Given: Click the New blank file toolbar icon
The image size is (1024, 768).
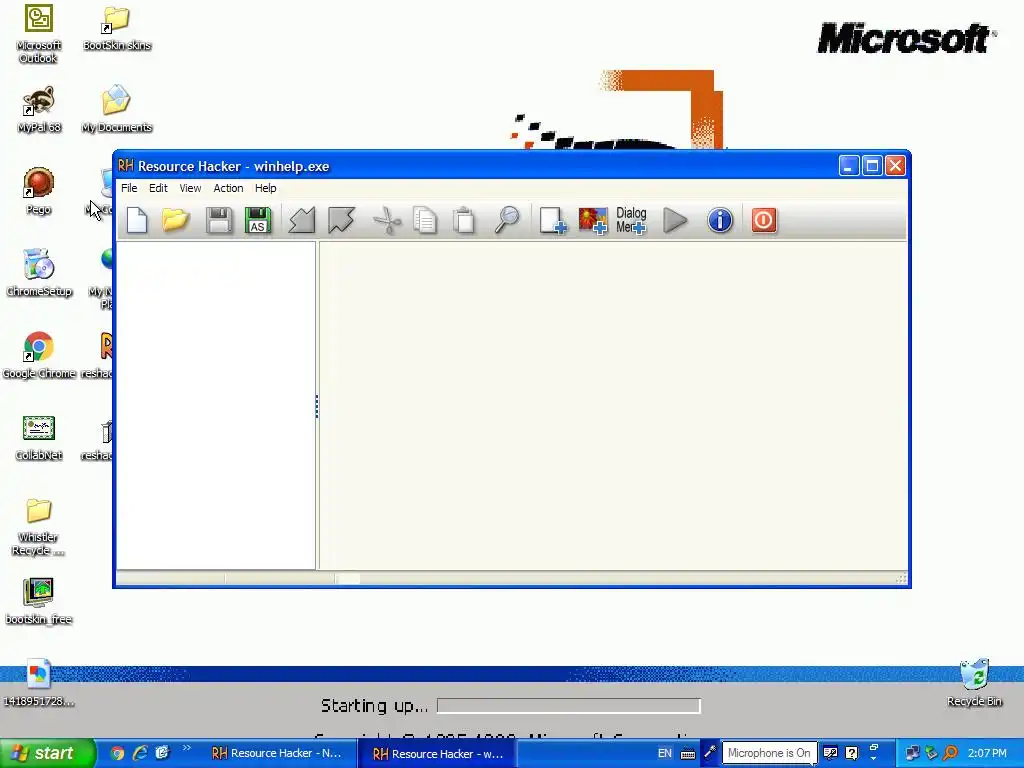Looking at the screenshot, I should (x=137, y=220).
